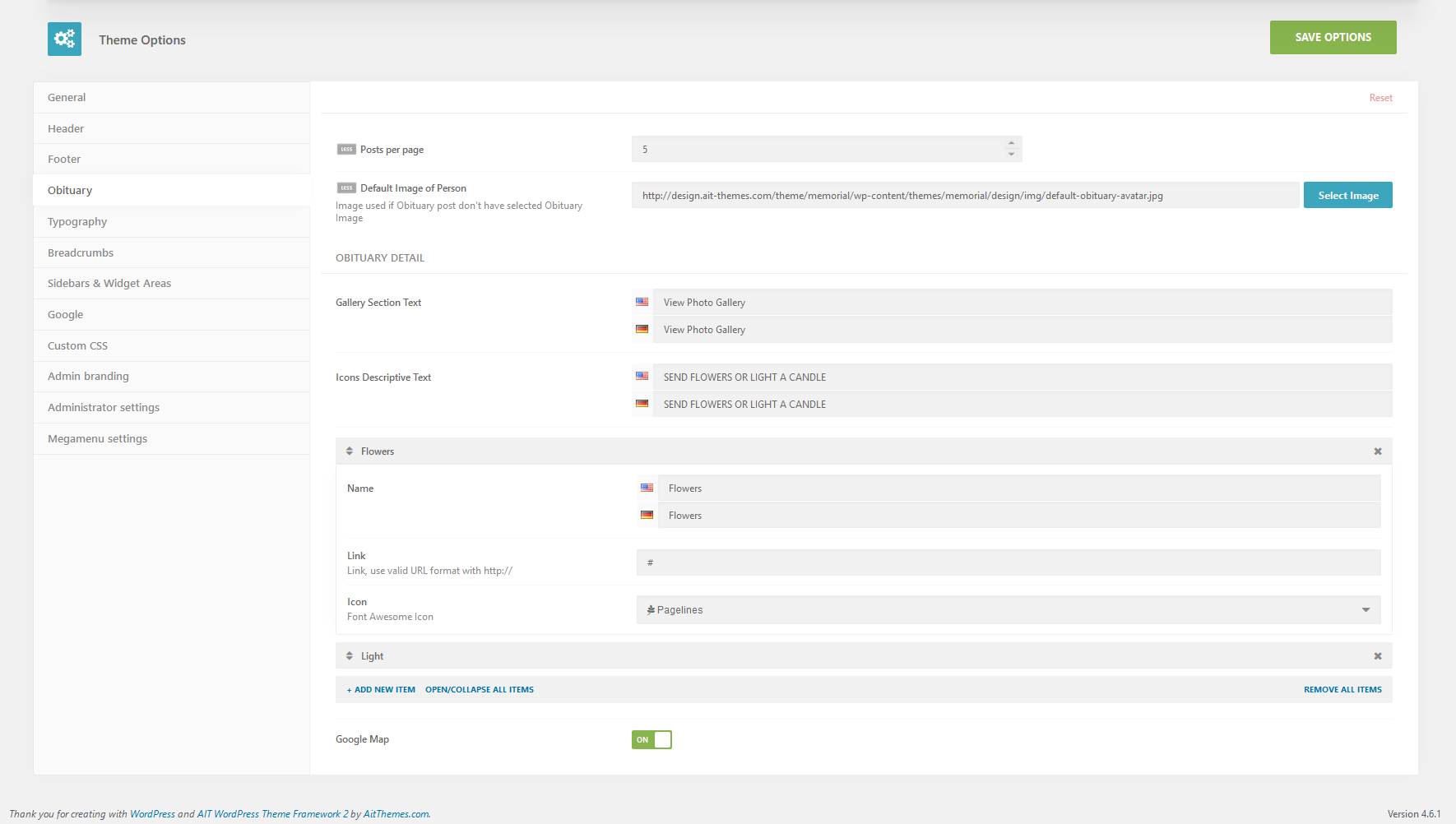Collapse the Flowers item header
The image size is (1456, 824).
coord(864,451)
